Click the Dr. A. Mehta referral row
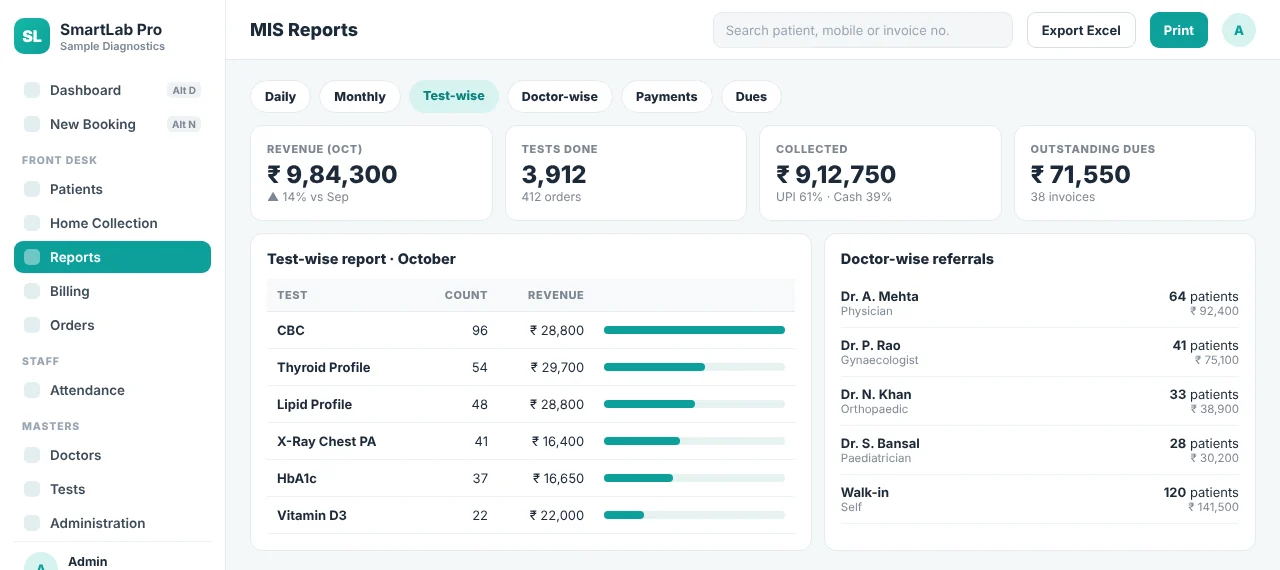This screenshot has width=1280, height=570. tap(1040, 303)
